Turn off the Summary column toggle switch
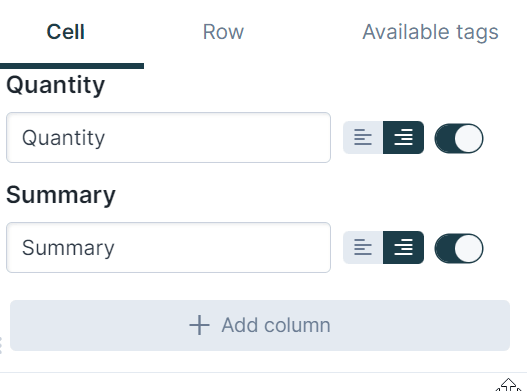The height and width of the screenshot is (391, 527). click(x=459, y=248)
